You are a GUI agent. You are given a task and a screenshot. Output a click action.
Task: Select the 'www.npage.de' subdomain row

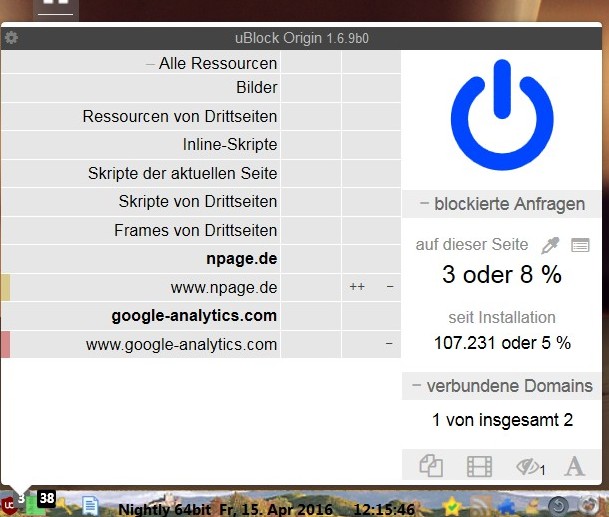(141, 287)
